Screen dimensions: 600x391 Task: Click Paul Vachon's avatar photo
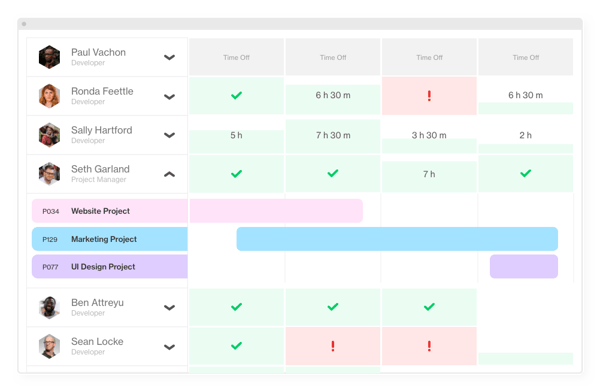49,57
